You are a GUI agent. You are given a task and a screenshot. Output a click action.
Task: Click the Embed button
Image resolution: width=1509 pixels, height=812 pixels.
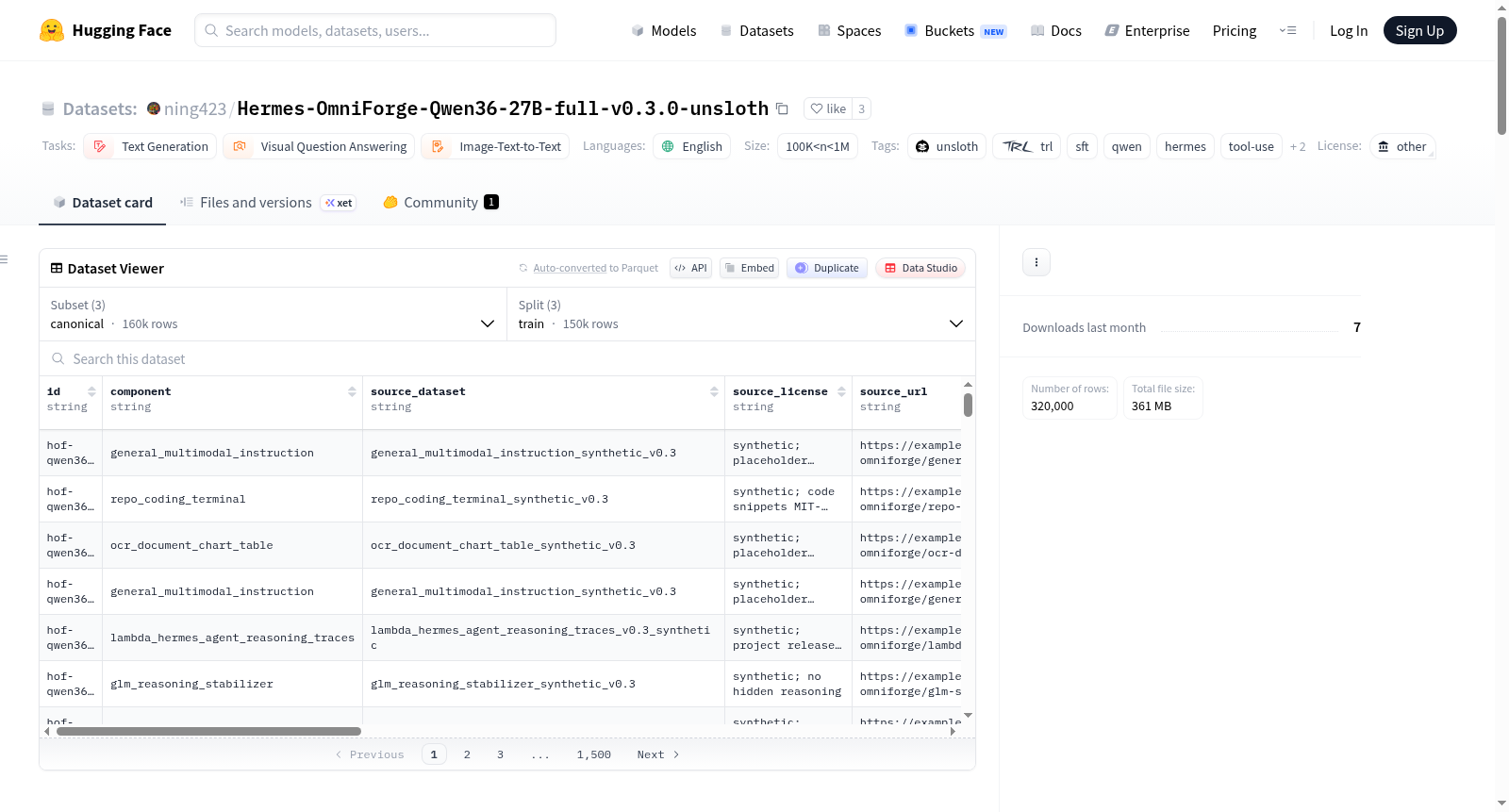(x=750, y=268)
